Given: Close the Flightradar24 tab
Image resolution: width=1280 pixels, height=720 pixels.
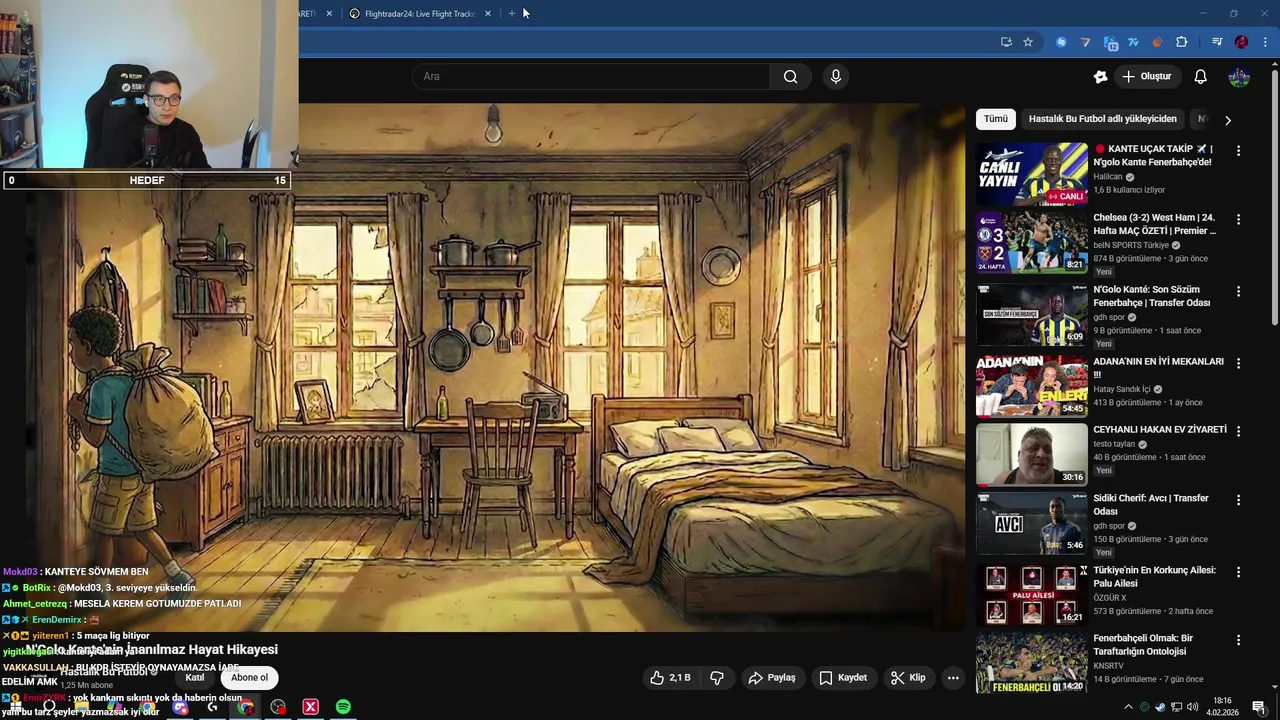Looking at the screenshot, I should [x=488, y=13].
